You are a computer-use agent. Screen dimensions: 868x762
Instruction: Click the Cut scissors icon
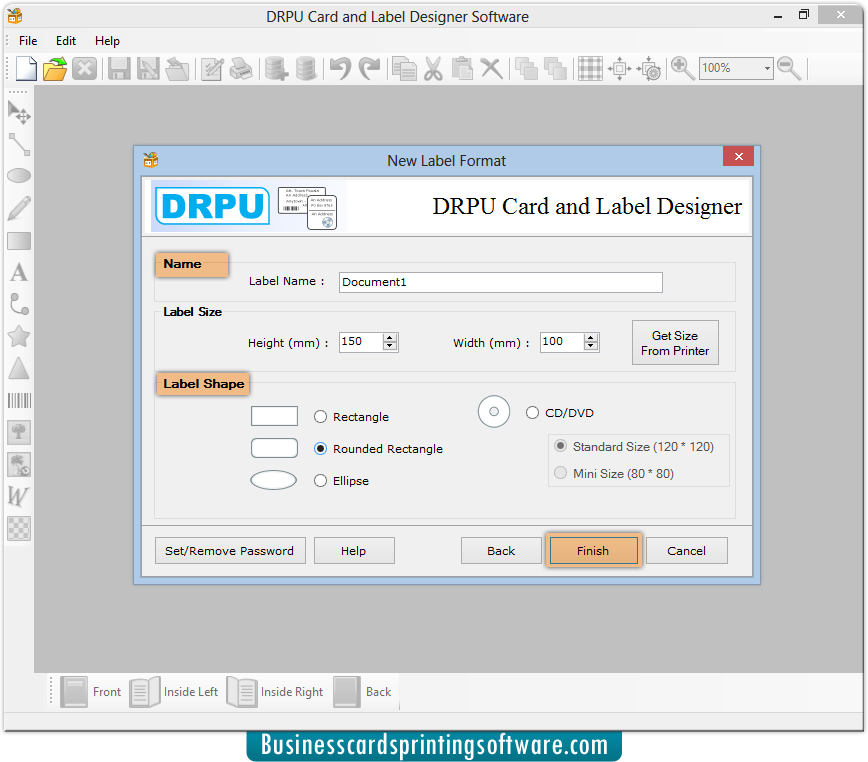click(433, 69)
